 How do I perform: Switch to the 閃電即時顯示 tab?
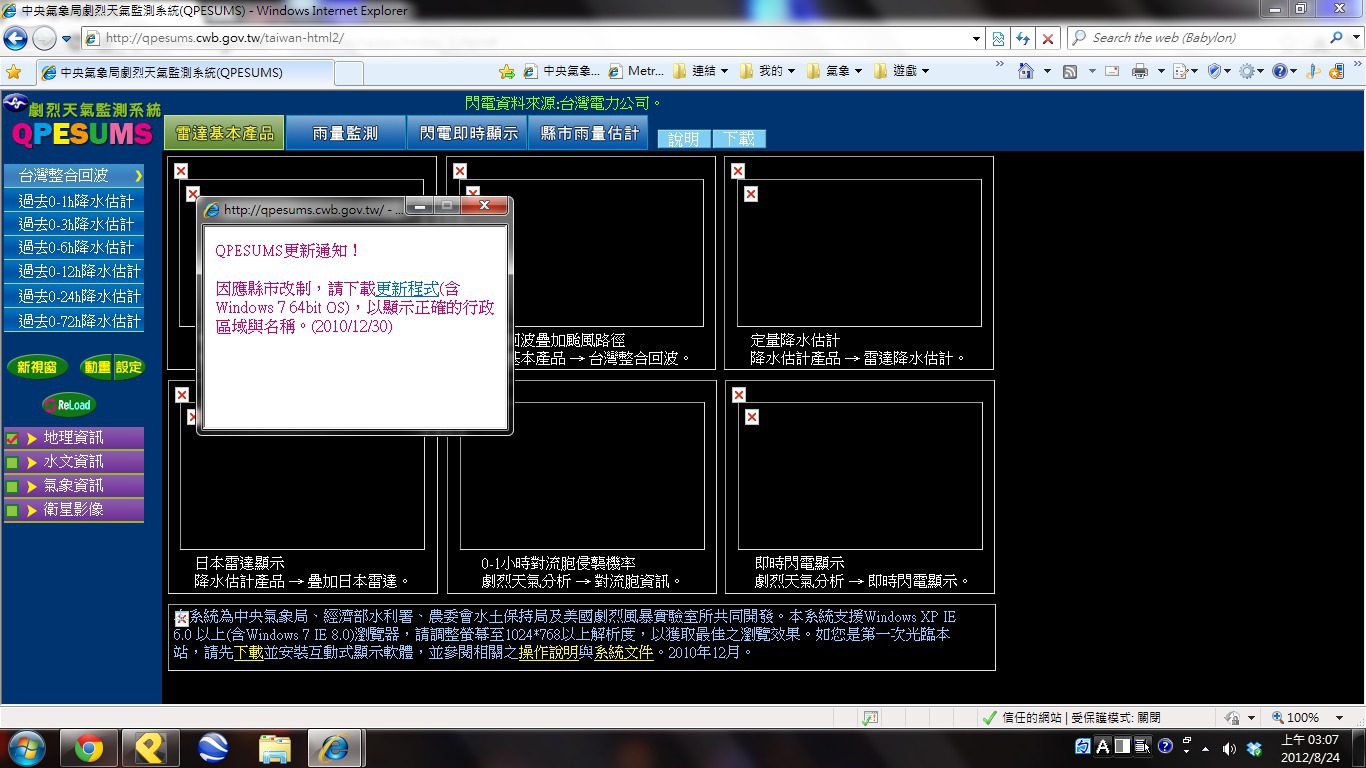coord(467,133)
